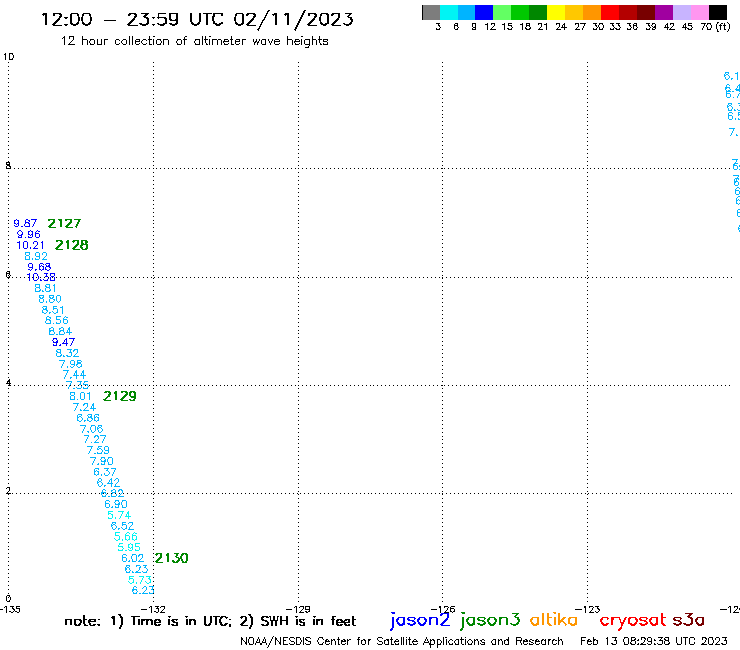Select the pink swatch in the legend bar
The width and height of the screenshot is (740, 650).
[x=699, y=12]
